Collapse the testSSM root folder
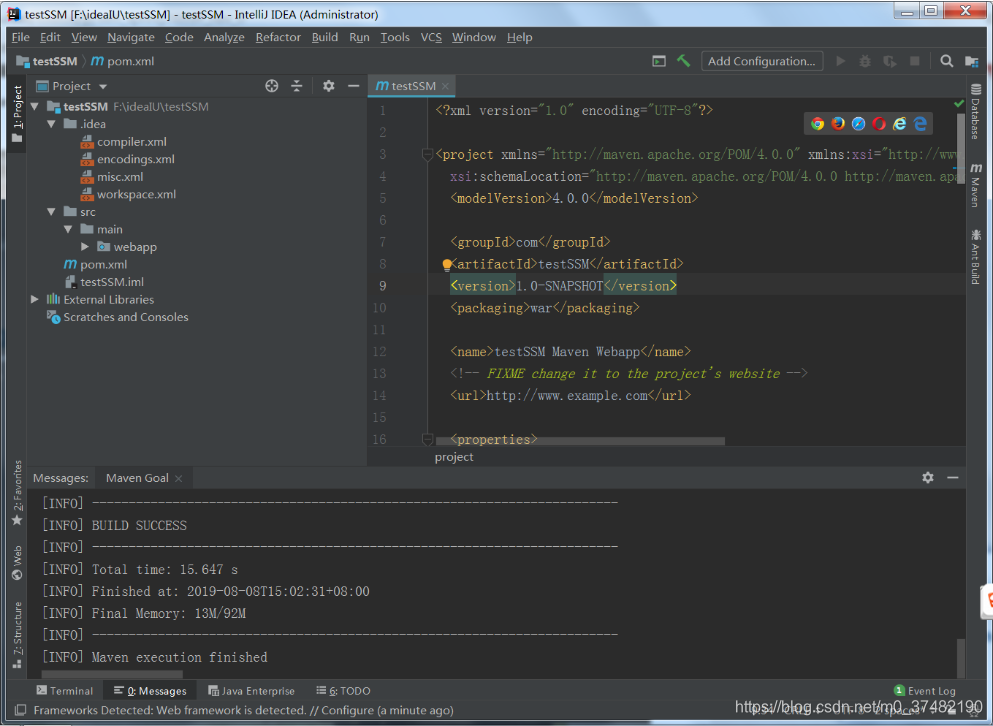This screenshot has height=726, width=993. coord(35,106)
